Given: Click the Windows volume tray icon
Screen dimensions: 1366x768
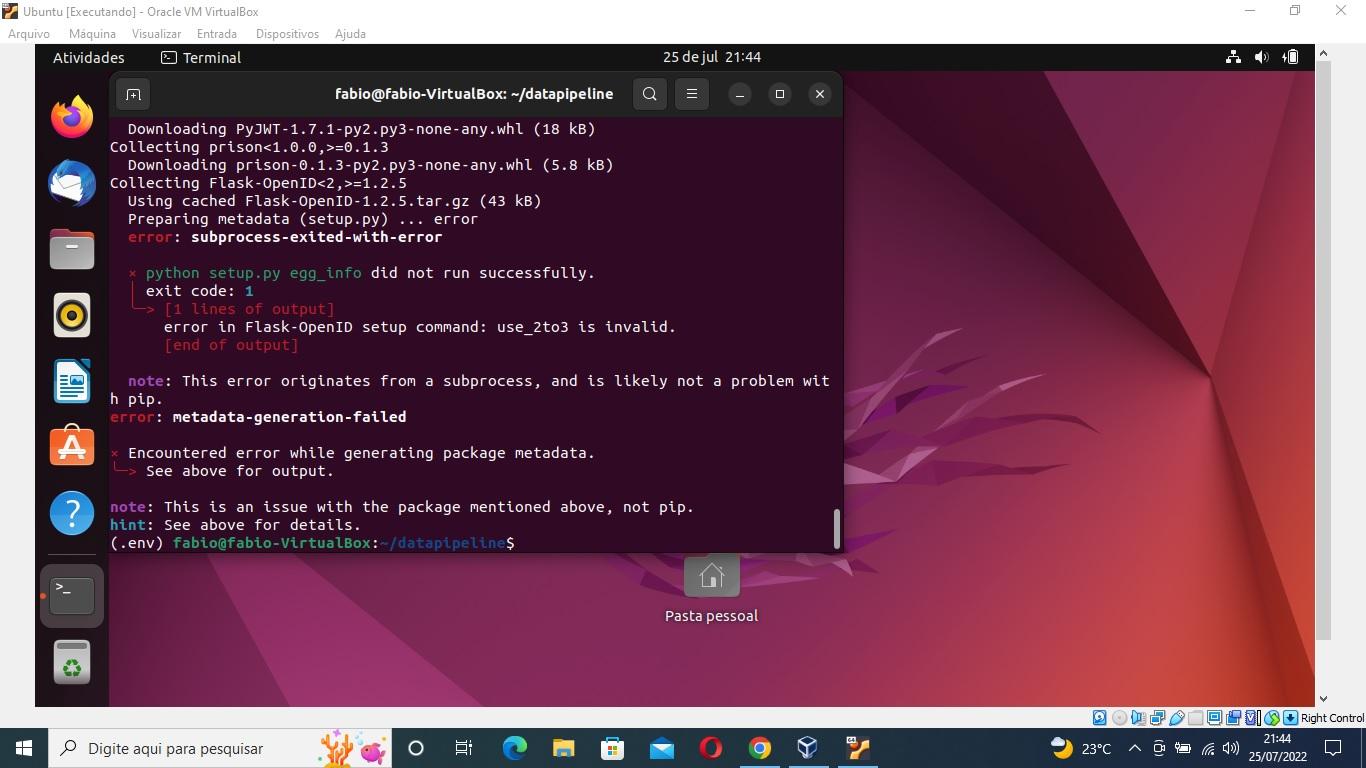Looking at the screenshot, I should click(x=1231, y=748).
